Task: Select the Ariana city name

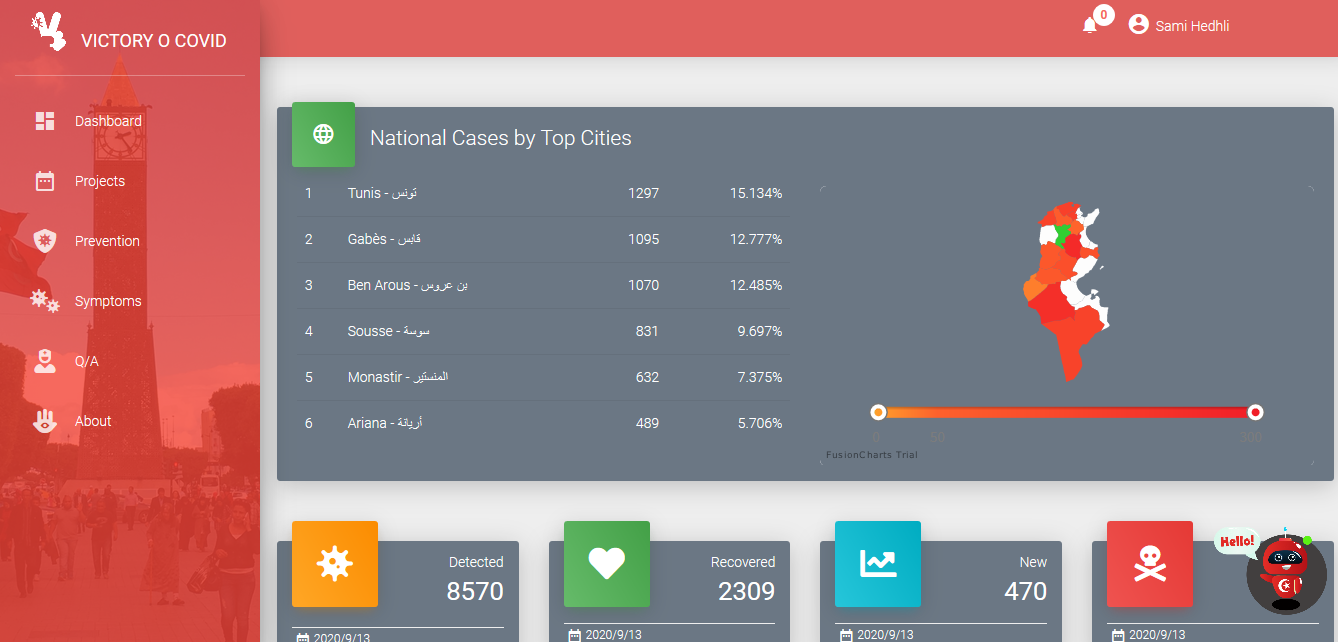Action: coord(385,423)
